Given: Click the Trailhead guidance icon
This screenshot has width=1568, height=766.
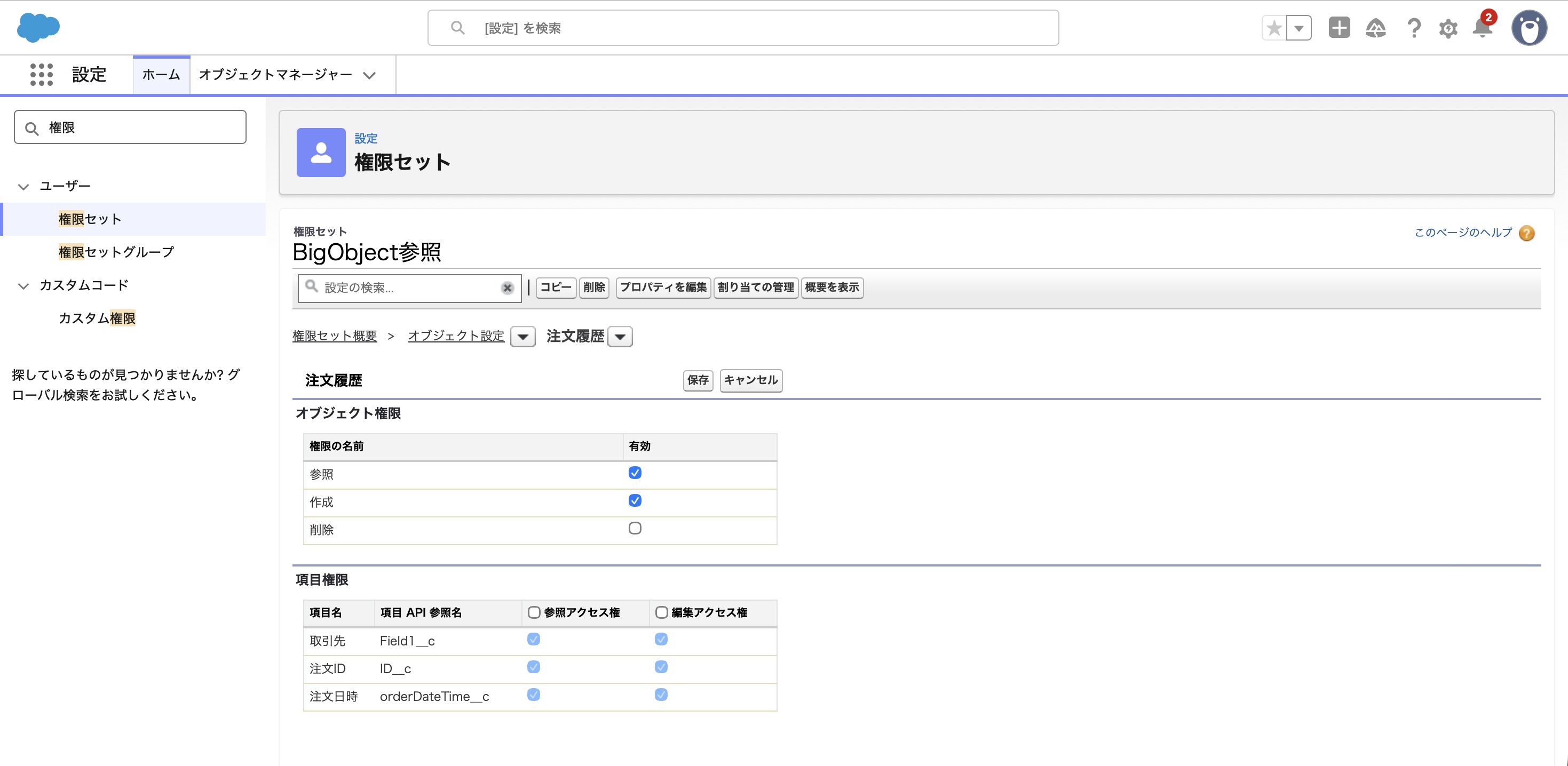Looking at the screenshot, I should tap(1376, 28).
